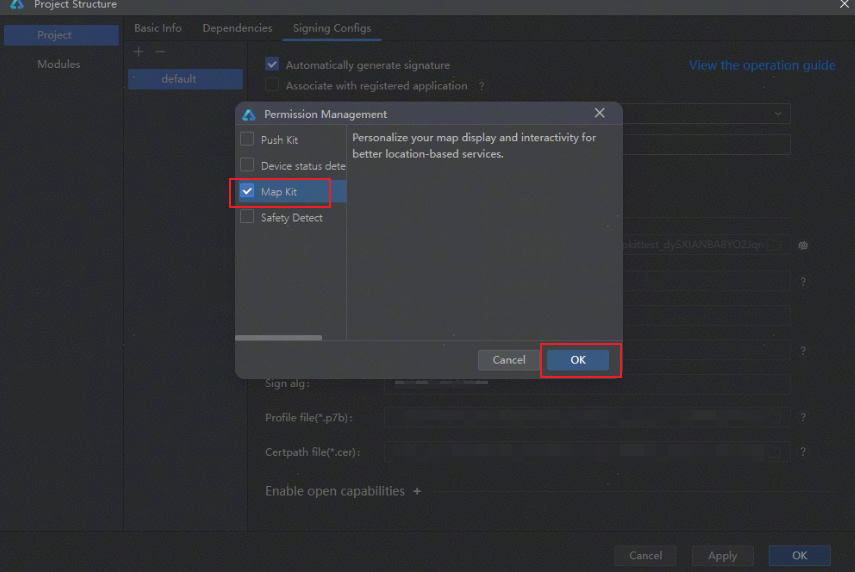Enable the Push Kit checkbox

247,140
